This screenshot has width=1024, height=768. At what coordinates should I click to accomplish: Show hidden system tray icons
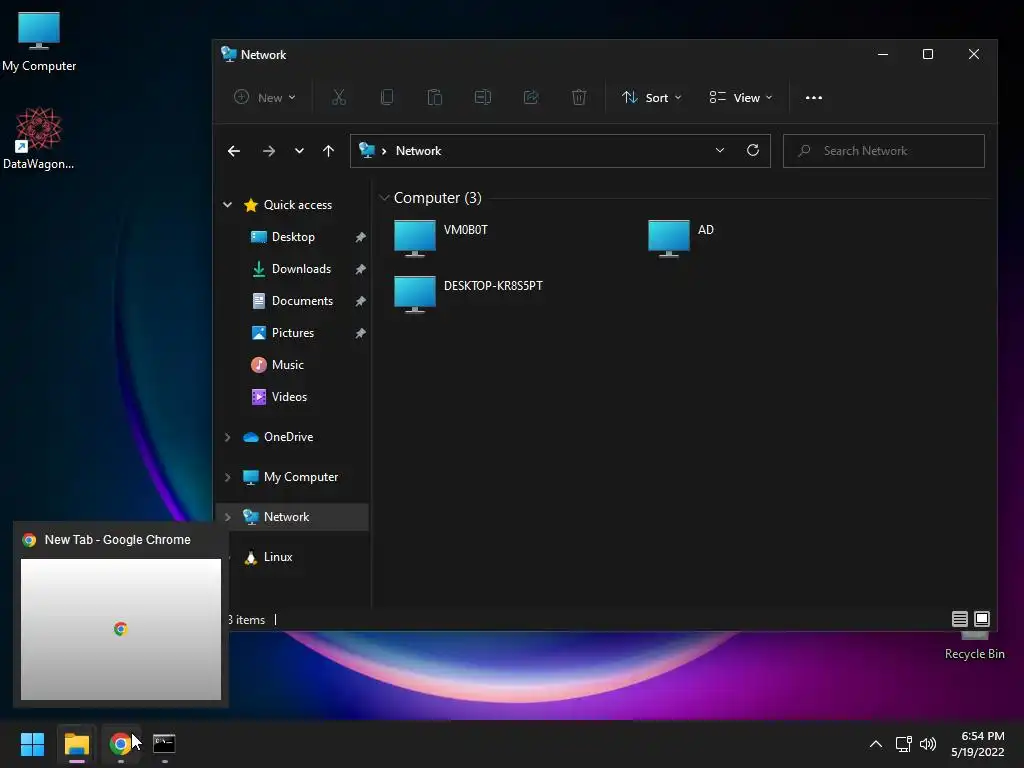click(876, 744)
